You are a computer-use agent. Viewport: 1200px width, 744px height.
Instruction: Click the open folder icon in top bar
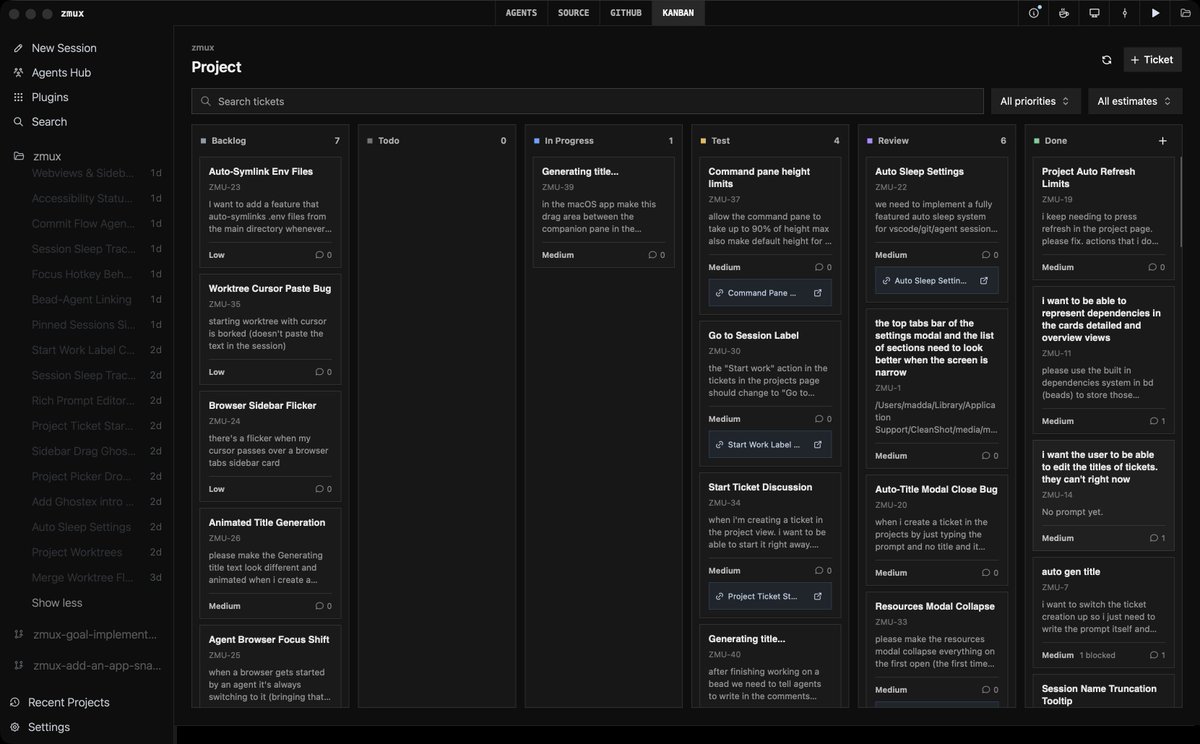point(1185,13)
